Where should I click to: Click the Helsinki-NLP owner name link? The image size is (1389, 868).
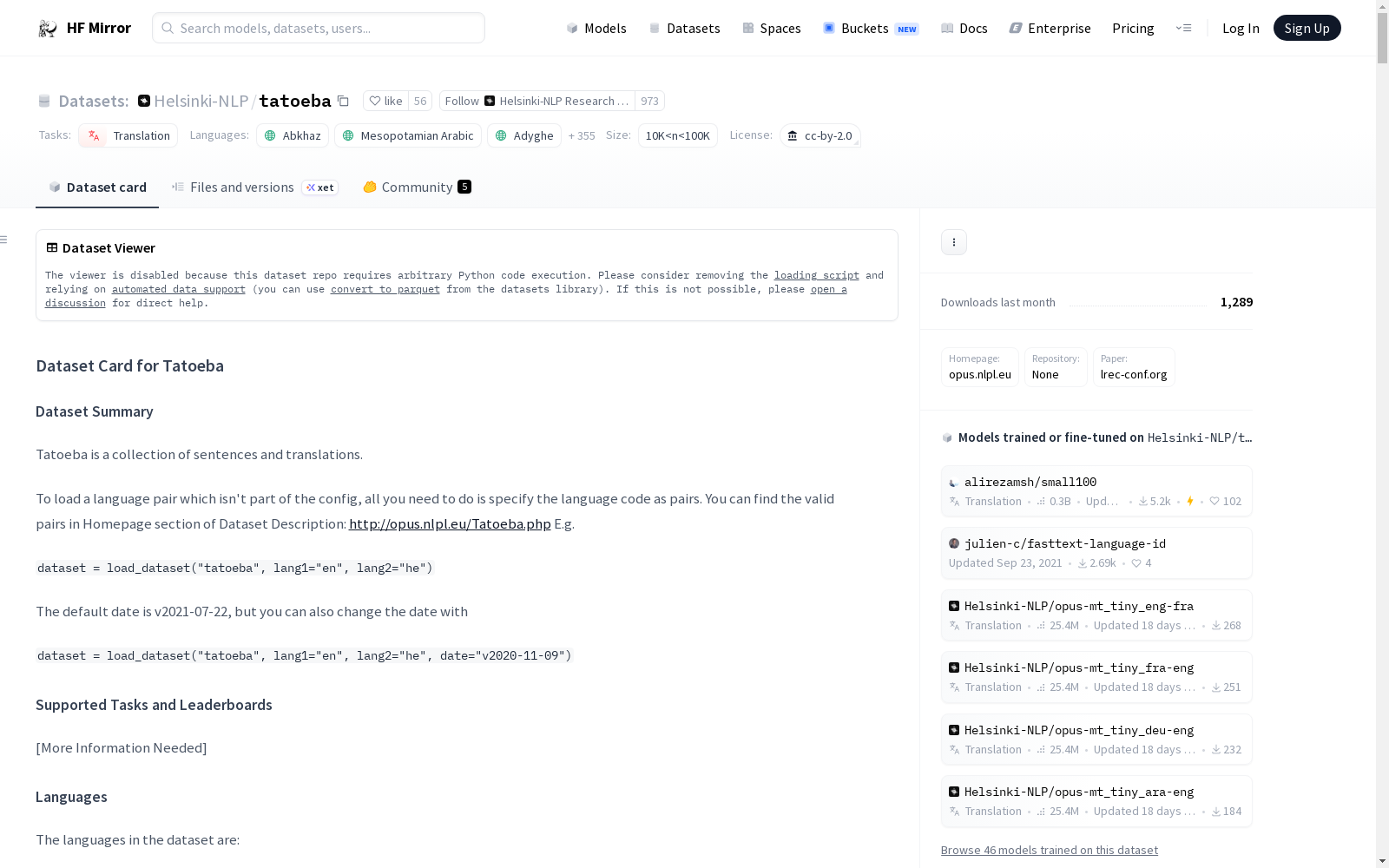201,102
